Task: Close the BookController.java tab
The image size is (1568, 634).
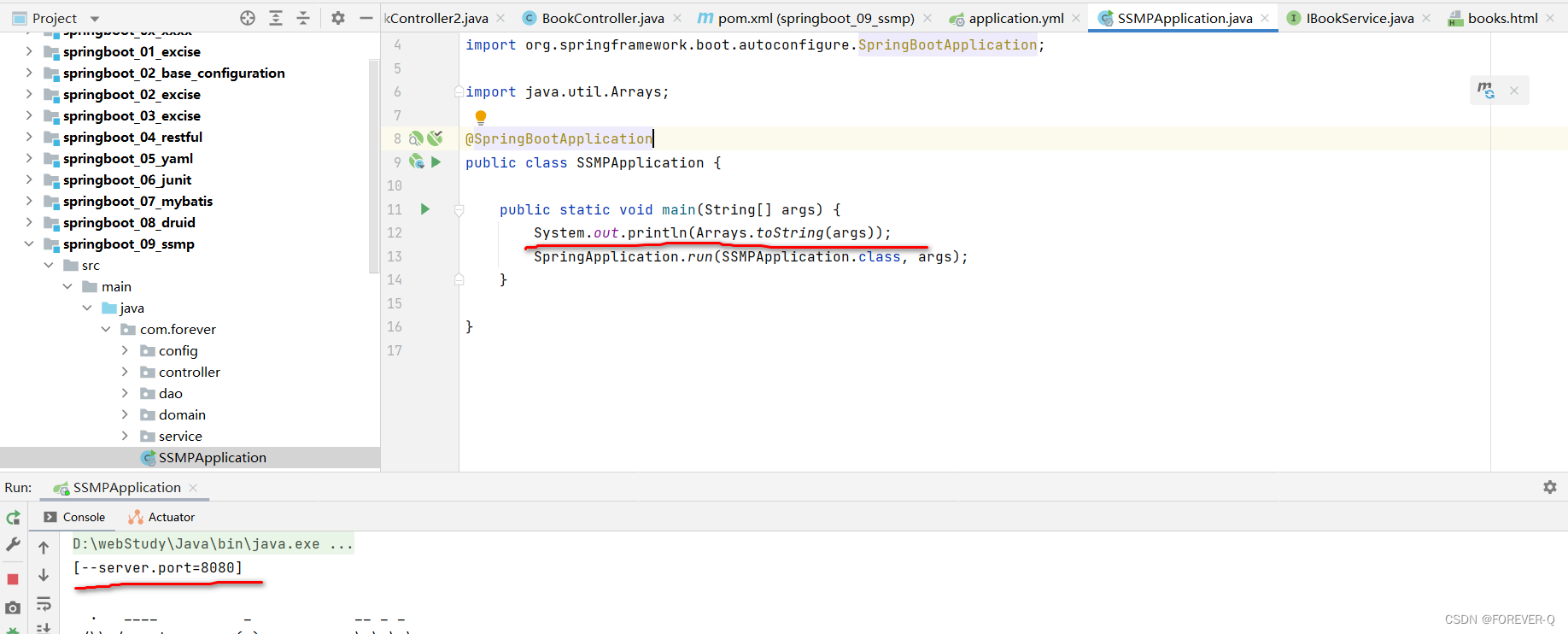Action: click(677, 18)
